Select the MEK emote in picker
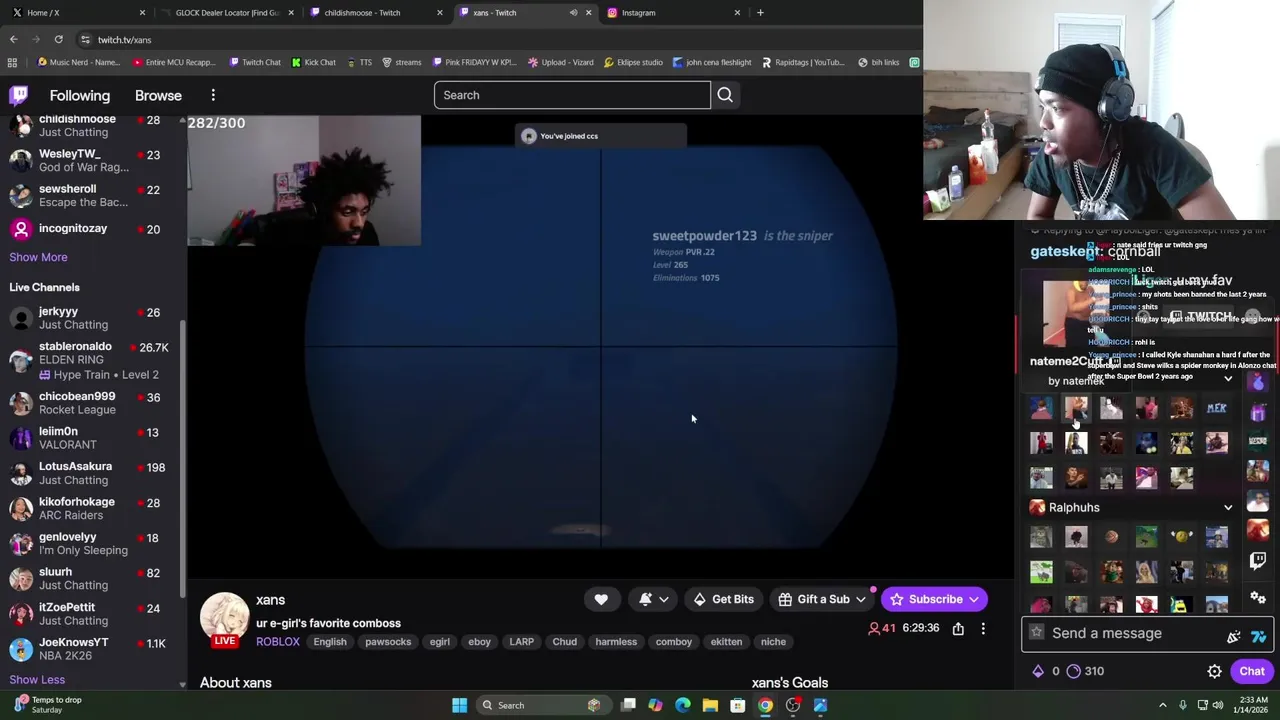Viewport: 1280px width, 720px height. (x=1216, y=408)
